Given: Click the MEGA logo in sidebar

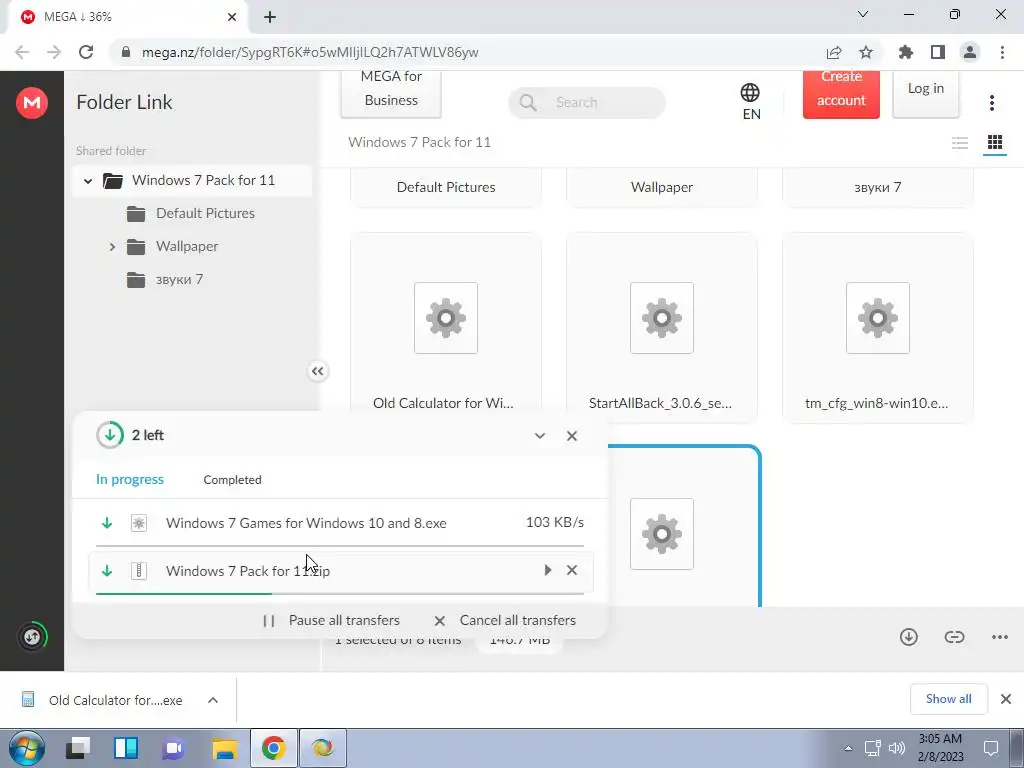Looking at the screenshot, I should (32, 103).
